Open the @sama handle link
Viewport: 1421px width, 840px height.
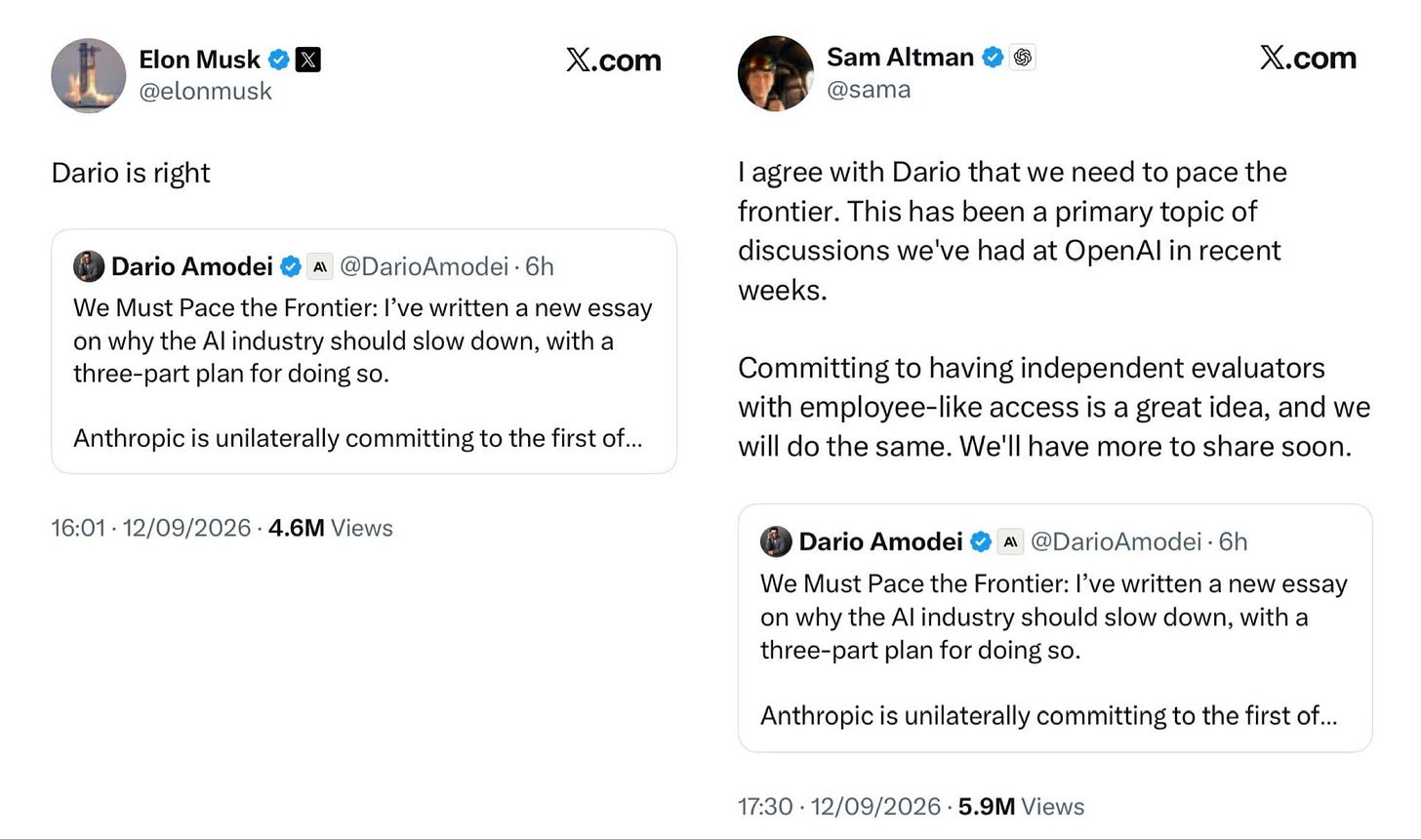[x=869, y=90]
